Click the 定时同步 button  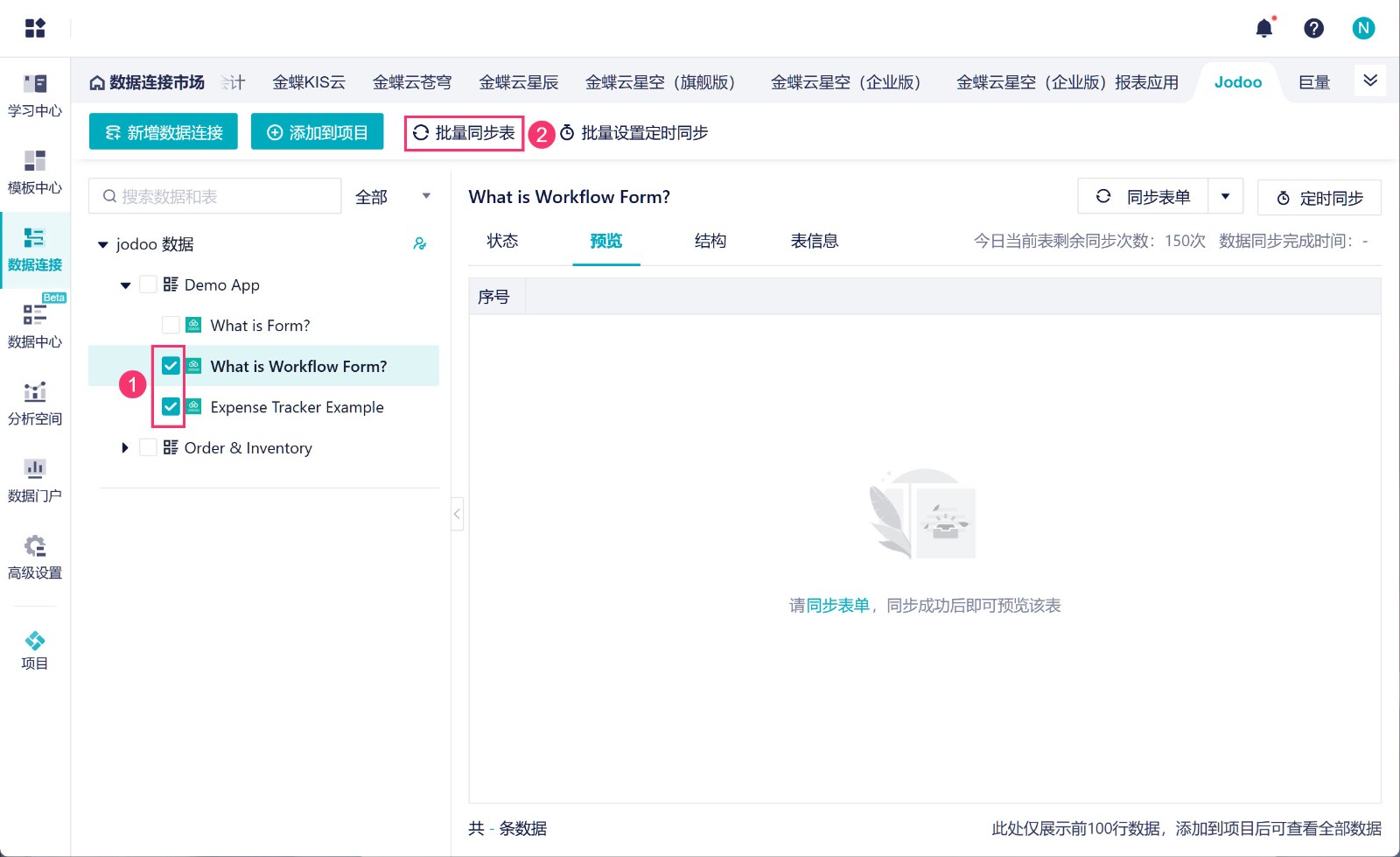pos(1319,198)
